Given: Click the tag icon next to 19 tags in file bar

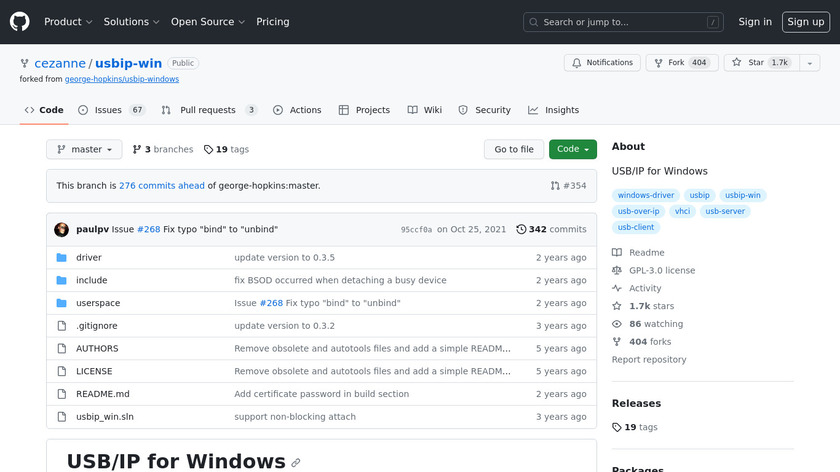Looking at the screenshot, I should pyautogui.click(x=208, y=149).
